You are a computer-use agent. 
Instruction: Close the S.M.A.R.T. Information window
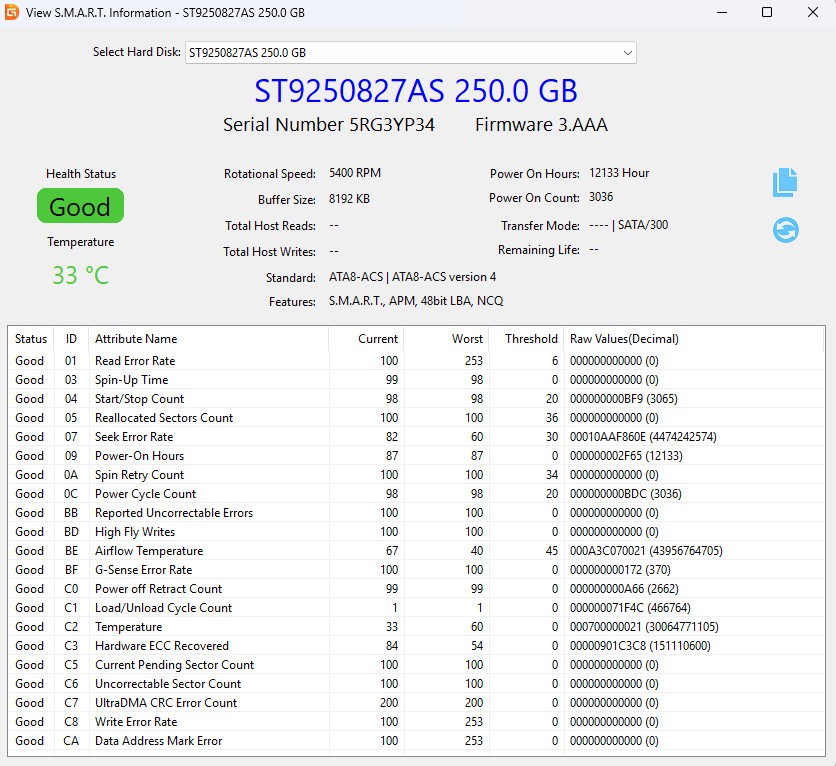(x=813, y=12)
